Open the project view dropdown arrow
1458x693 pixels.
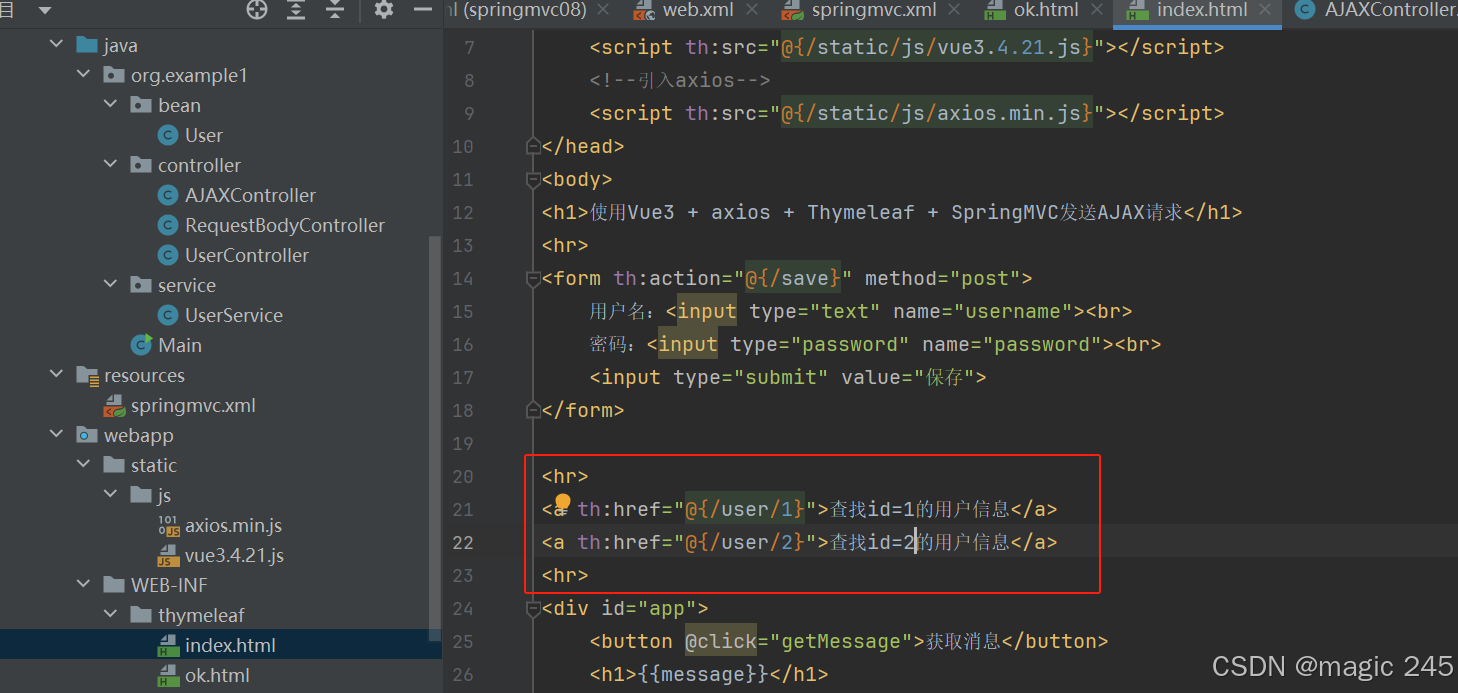click(44, 10)
